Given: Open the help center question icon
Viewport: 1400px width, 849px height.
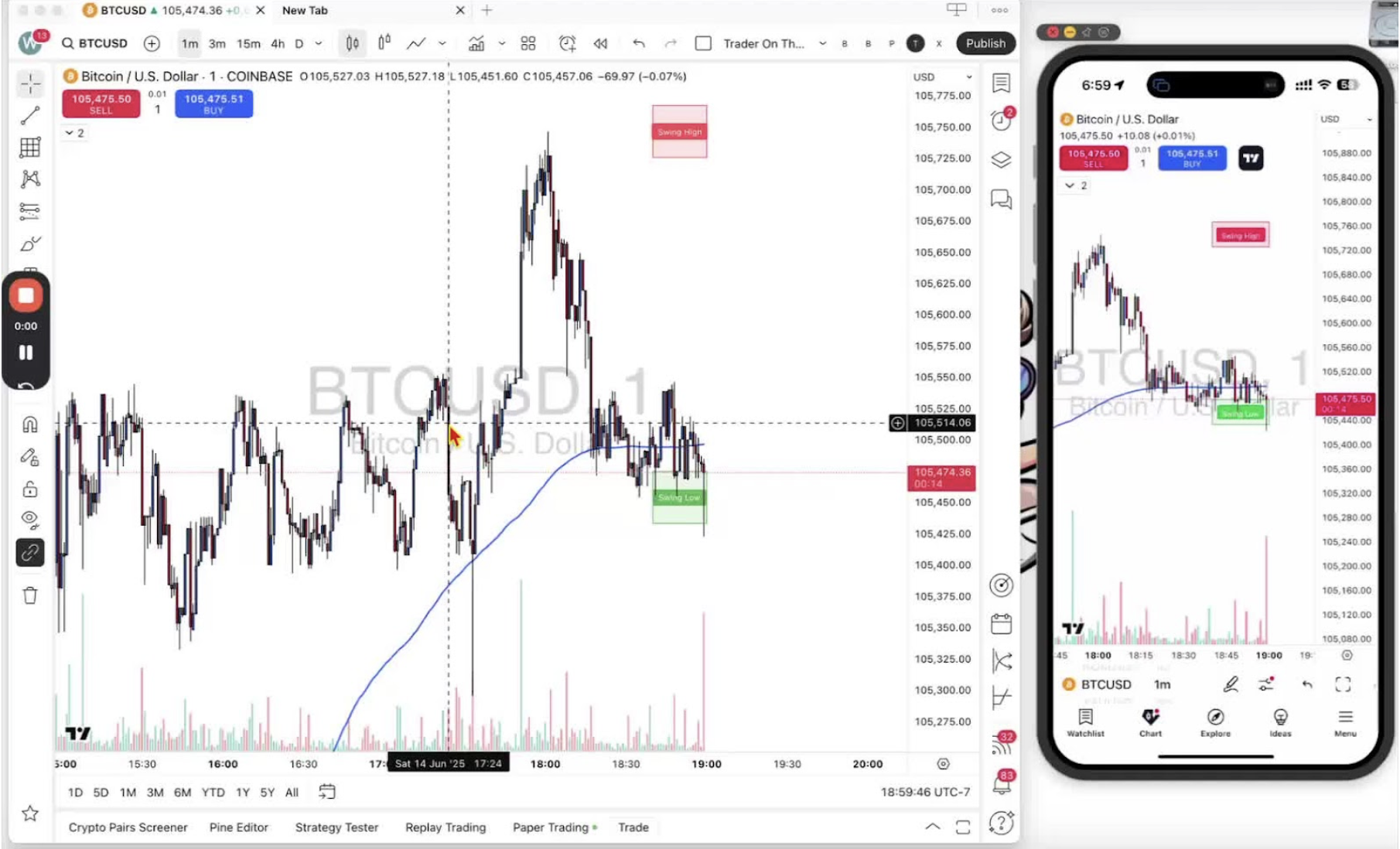Looking at the screenshot, I should coord(1002,823).
